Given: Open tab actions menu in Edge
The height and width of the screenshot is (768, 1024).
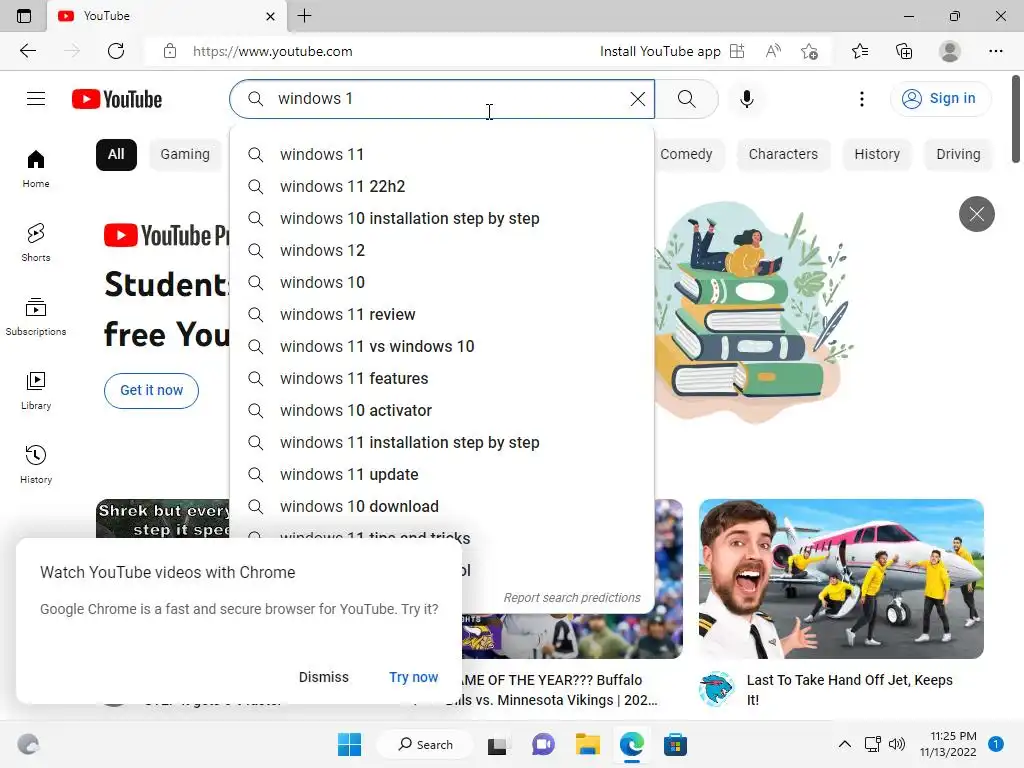Looking at the screenshot, I should click(x=24, y=16).
